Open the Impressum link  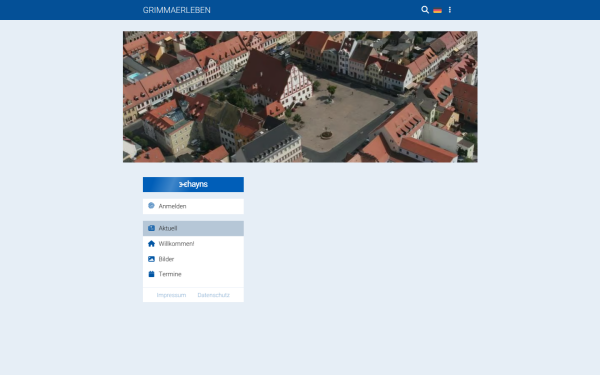coord(171,295)
